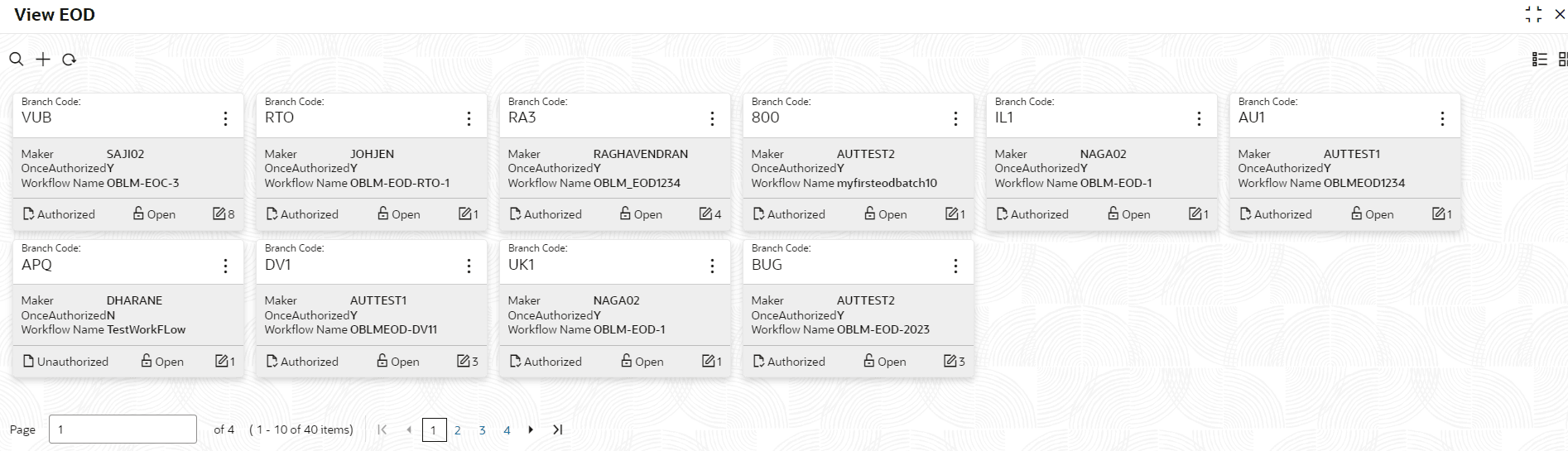Click the Page number input field
This screenshot has height=451, width=1568.
coord(123,429)
